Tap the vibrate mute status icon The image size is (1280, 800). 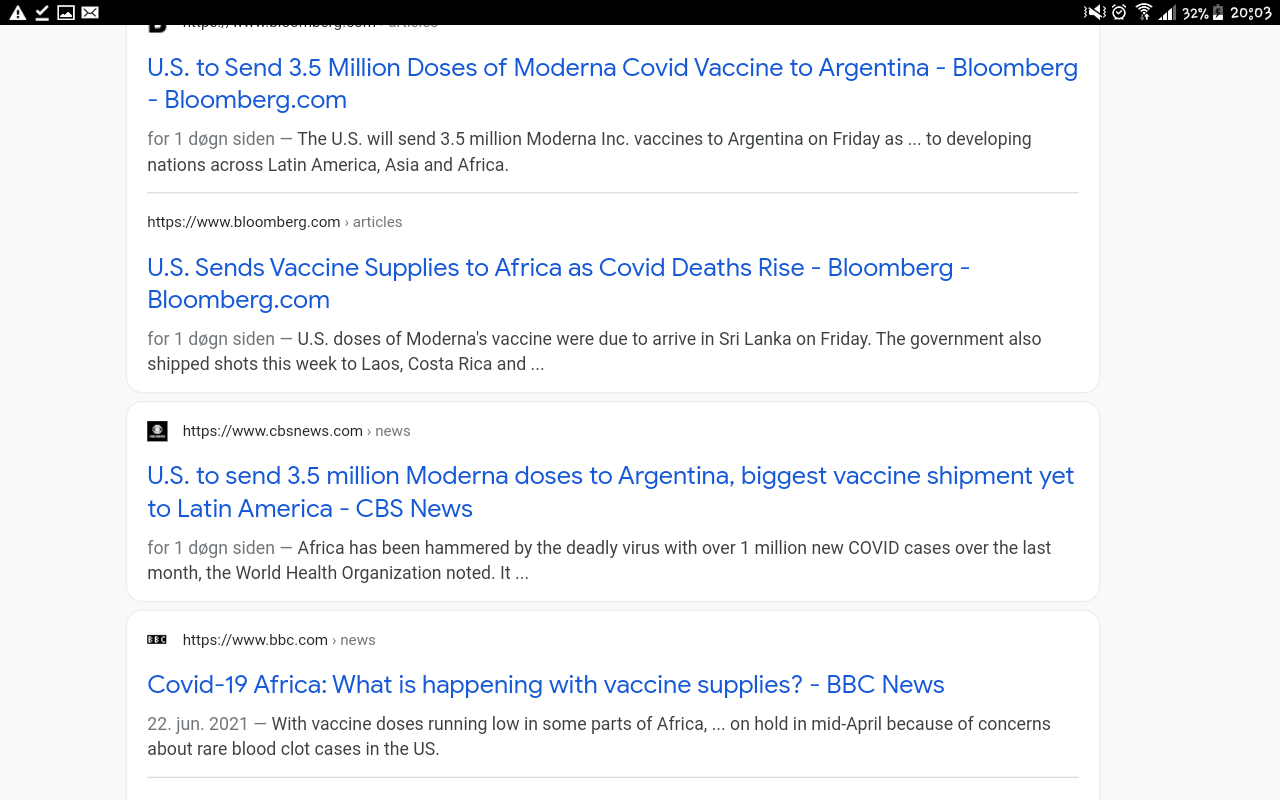tap(1094, 12)
